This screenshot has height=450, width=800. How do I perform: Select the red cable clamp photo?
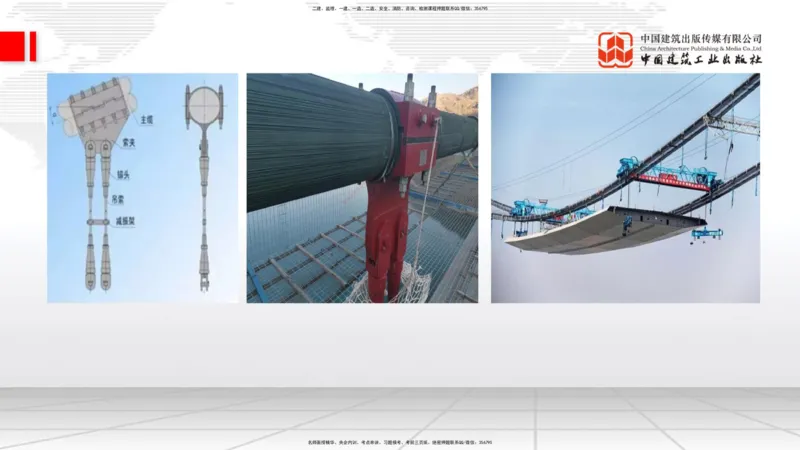pyautogui.click(x=362, y=188)
